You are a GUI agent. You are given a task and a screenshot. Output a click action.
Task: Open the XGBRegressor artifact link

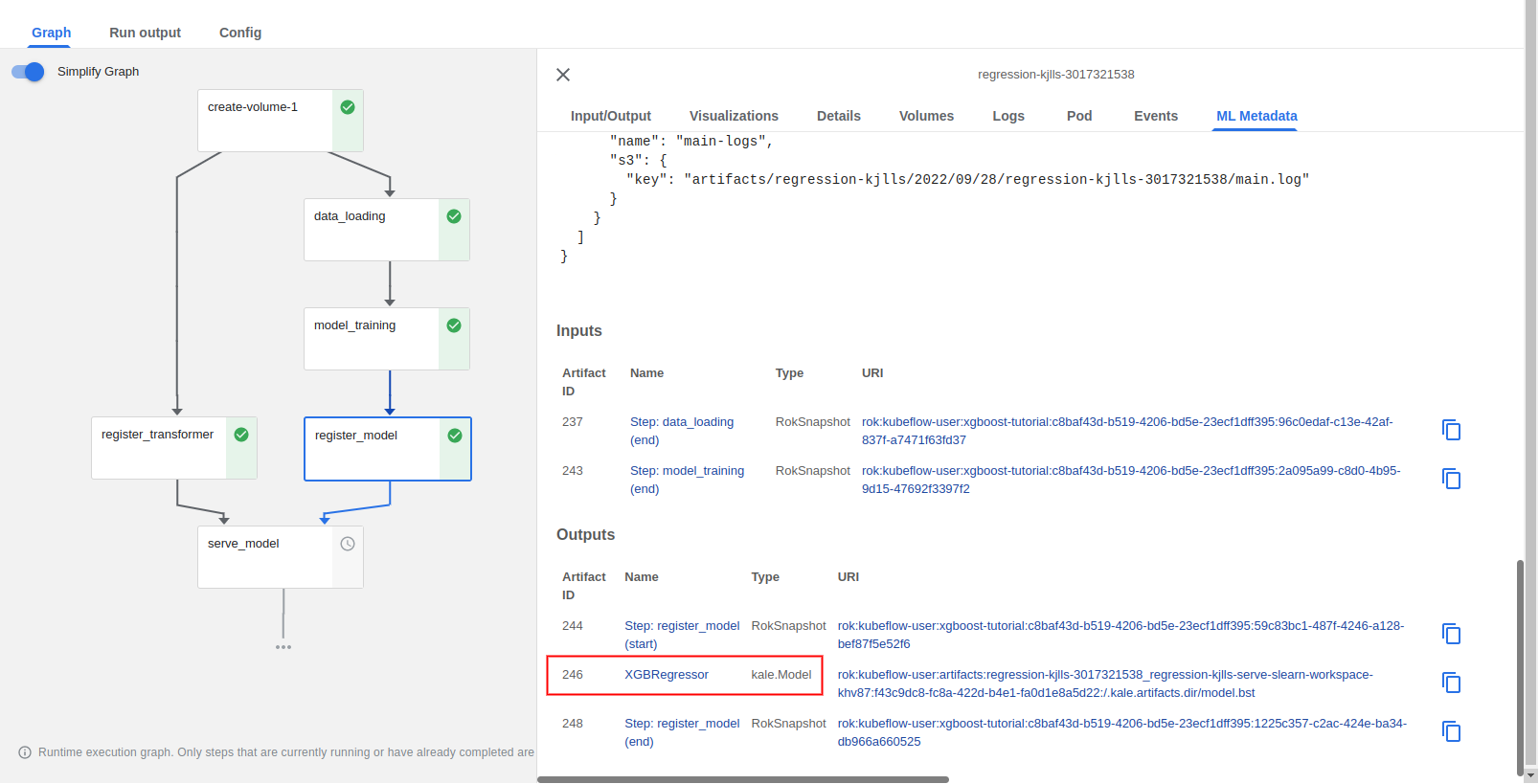click(x=667, y=675)
